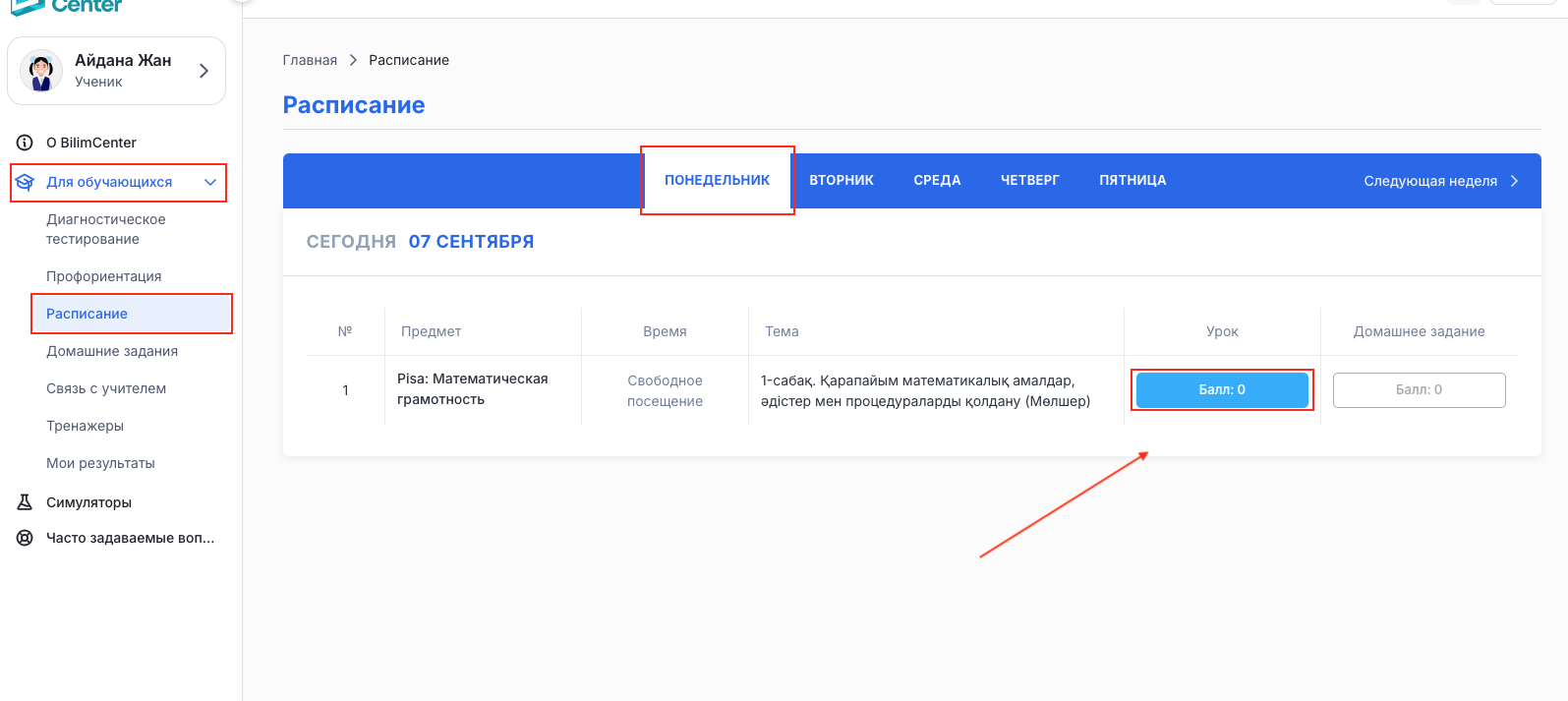
Task: Click the Урок column header
Action: pos(1222,331)
